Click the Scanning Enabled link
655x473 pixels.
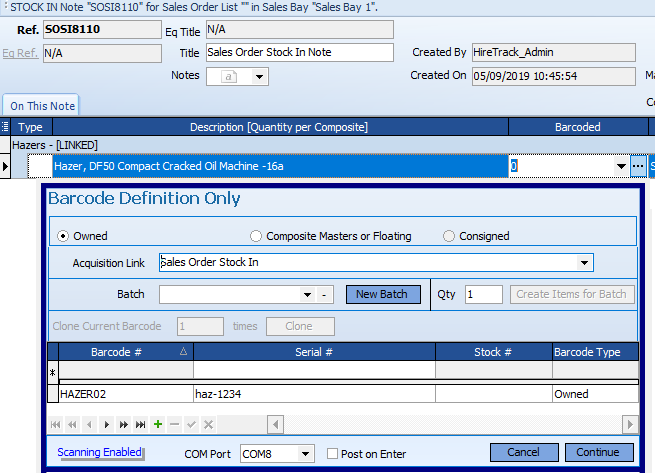coord(99,453)
